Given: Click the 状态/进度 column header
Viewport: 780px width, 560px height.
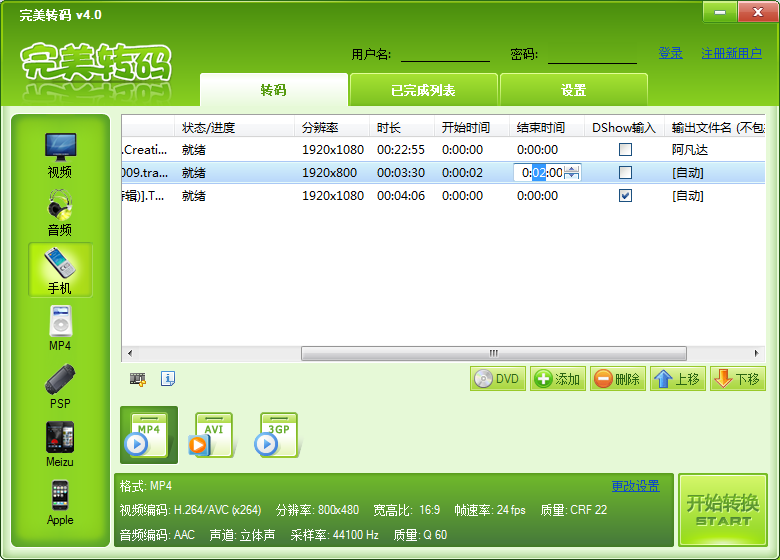Looking at the screenshot, I should pos(234,128).
